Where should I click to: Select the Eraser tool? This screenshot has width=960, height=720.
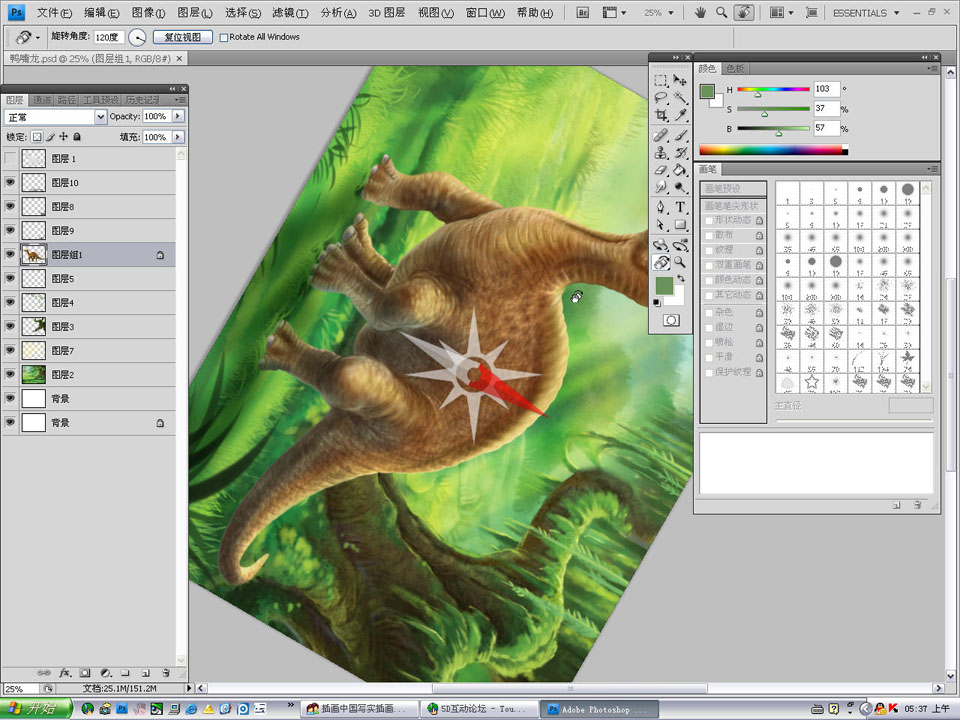[660, 170]
